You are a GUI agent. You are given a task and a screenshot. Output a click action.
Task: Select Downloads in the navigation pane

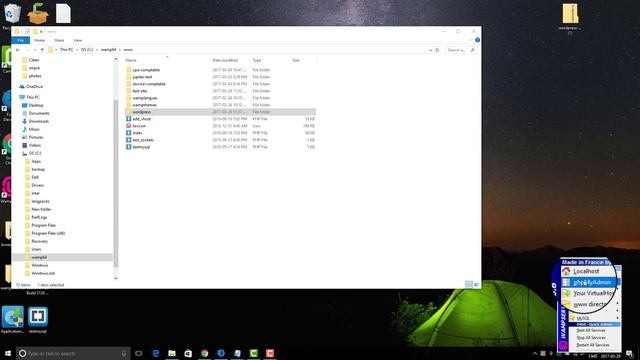(38, 121)
